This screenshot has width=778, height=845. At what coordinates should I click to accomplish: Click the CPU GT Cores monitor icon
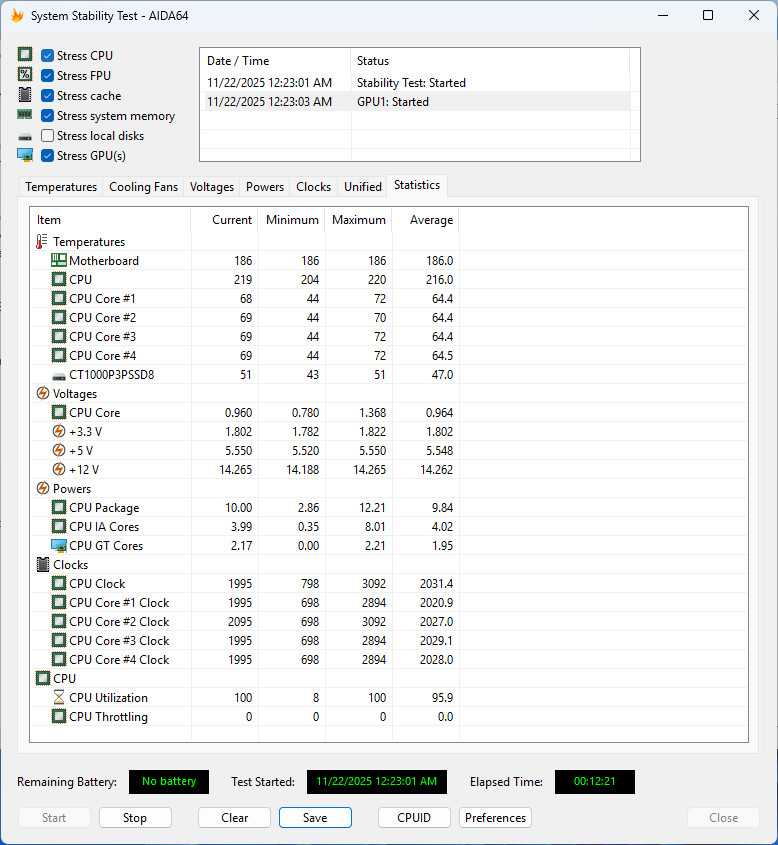[59, 546]
